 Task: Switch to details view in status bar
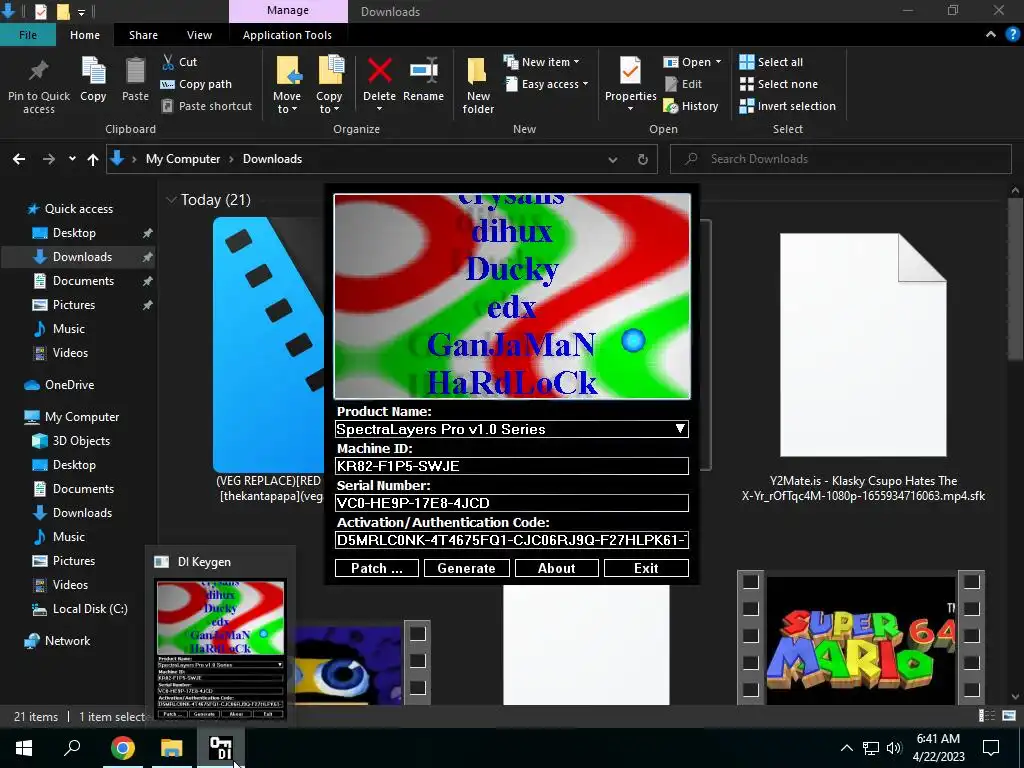point(987,716)
